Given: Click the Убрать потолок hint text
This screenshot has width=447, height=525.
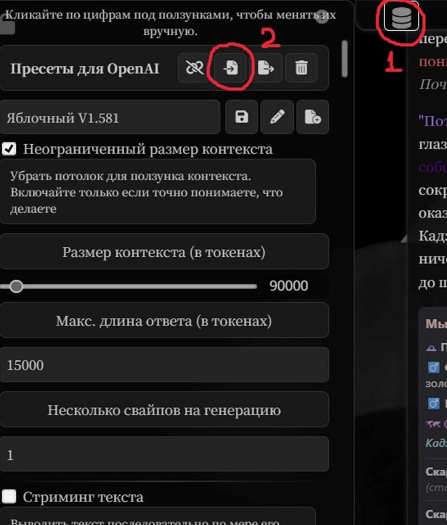Looking at the screenshot, I should point(147,192).
